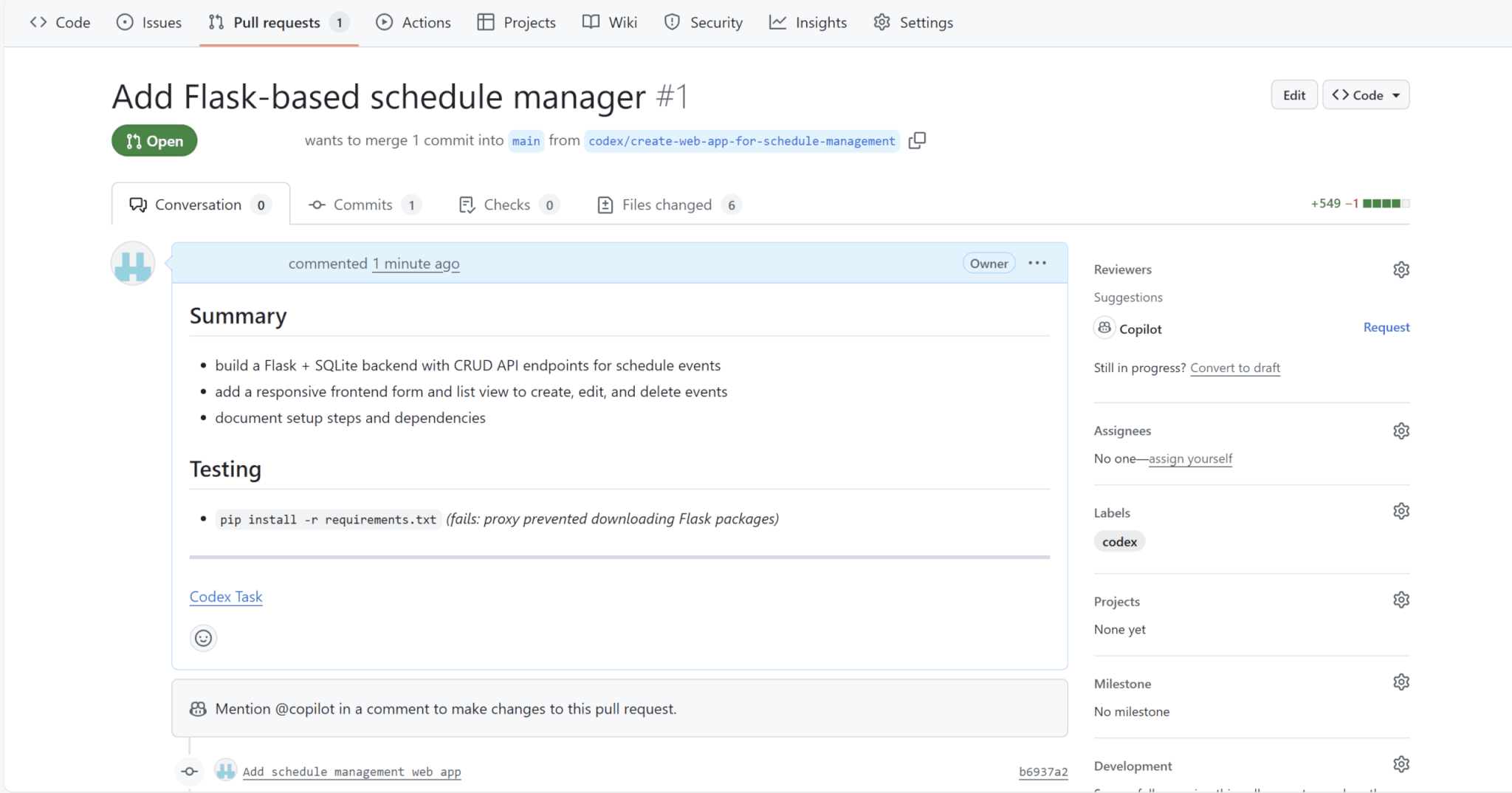1512x793 pixels.
Task: Open commit hash b6937a2
Action: coord(1042,772)
